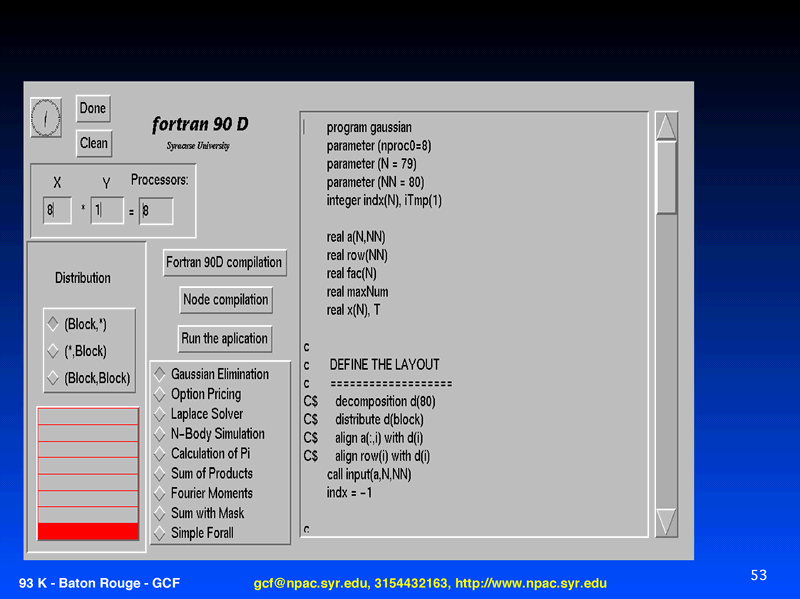Select Sum with Mask example
Image resolution: width=800 pixels, height=599 pixels.
tap(199, 513)
